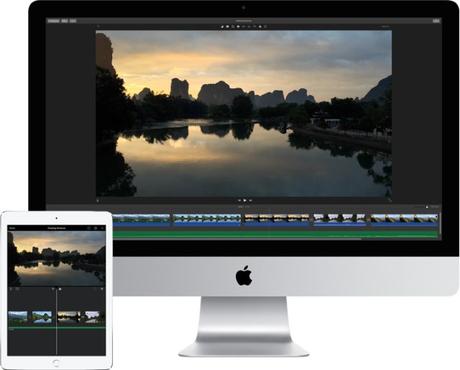Image resolution: width=460 pixels, height=370 pixels.
Task: Open the crop adjustment above the iMac viewer
Action: pyautogui.click(x=233, y=26)
